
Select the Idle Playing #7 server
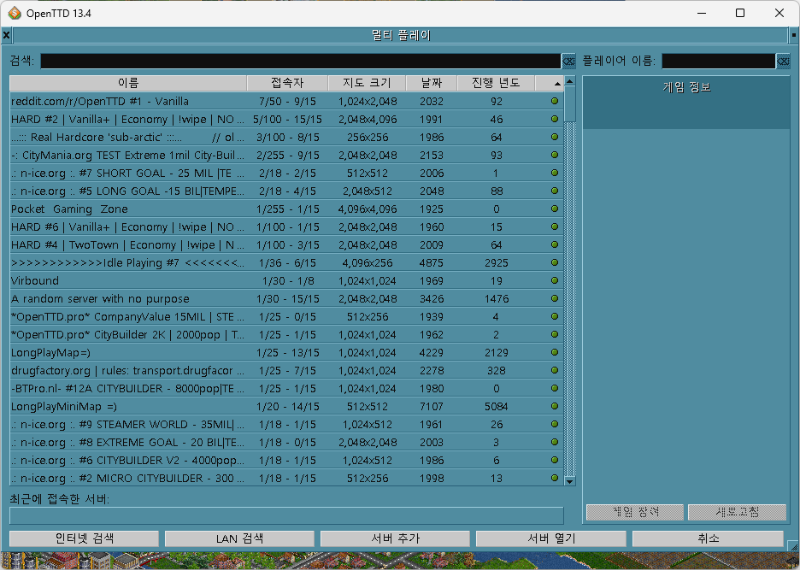(286, 263)
